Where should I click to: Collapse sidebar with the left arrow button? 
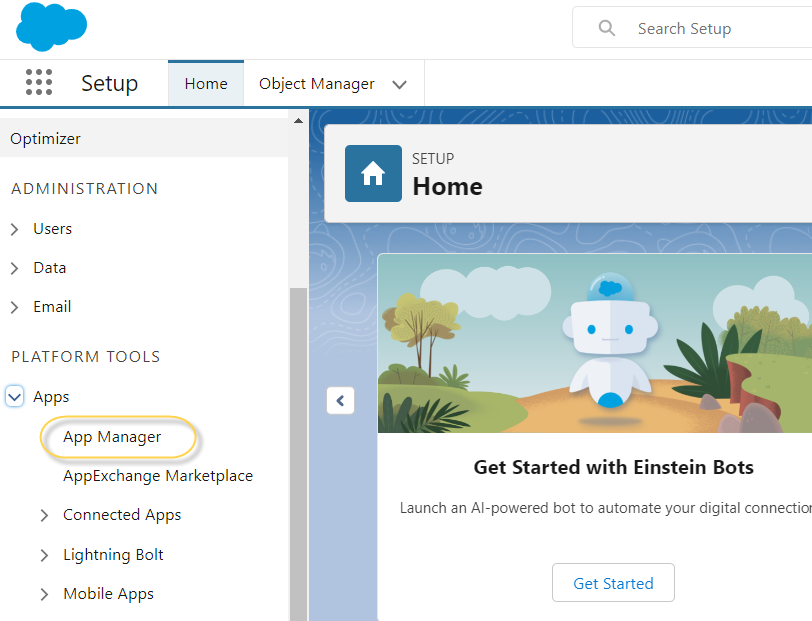340,400
